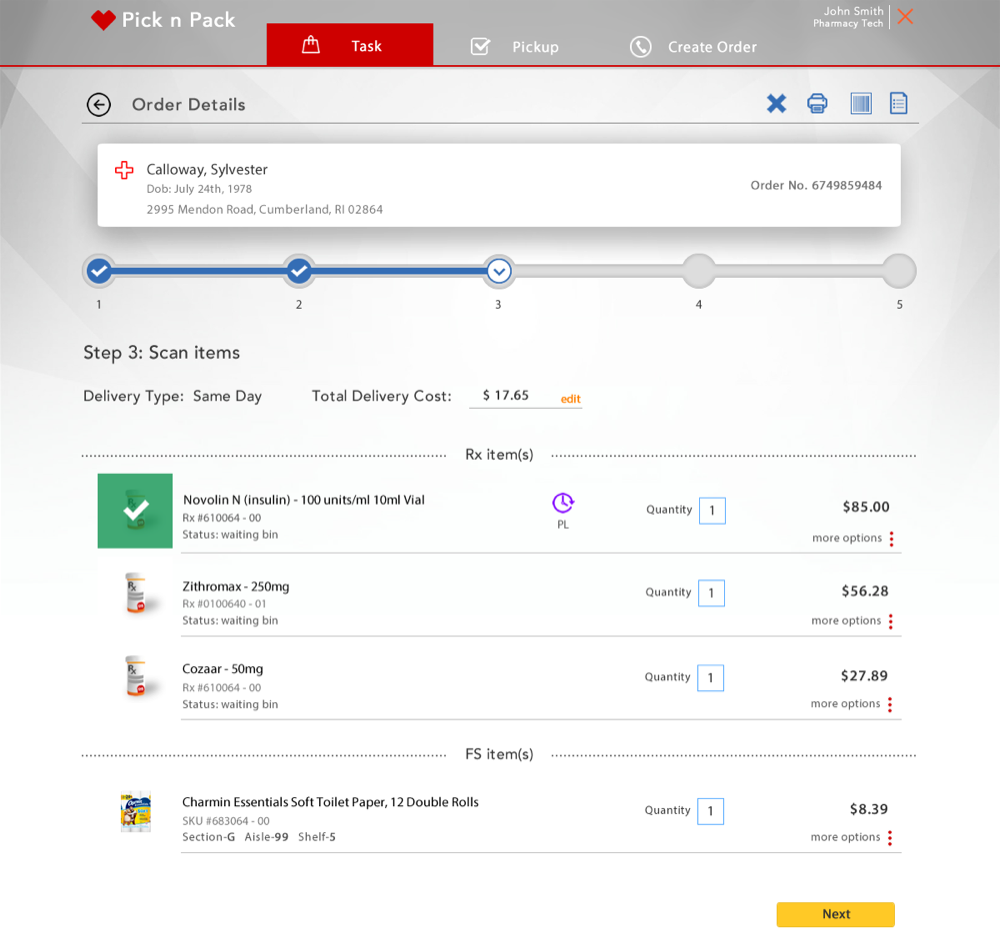Open the document notes icon
Viewport: 1000px width, 944px height.
(898, 103)
